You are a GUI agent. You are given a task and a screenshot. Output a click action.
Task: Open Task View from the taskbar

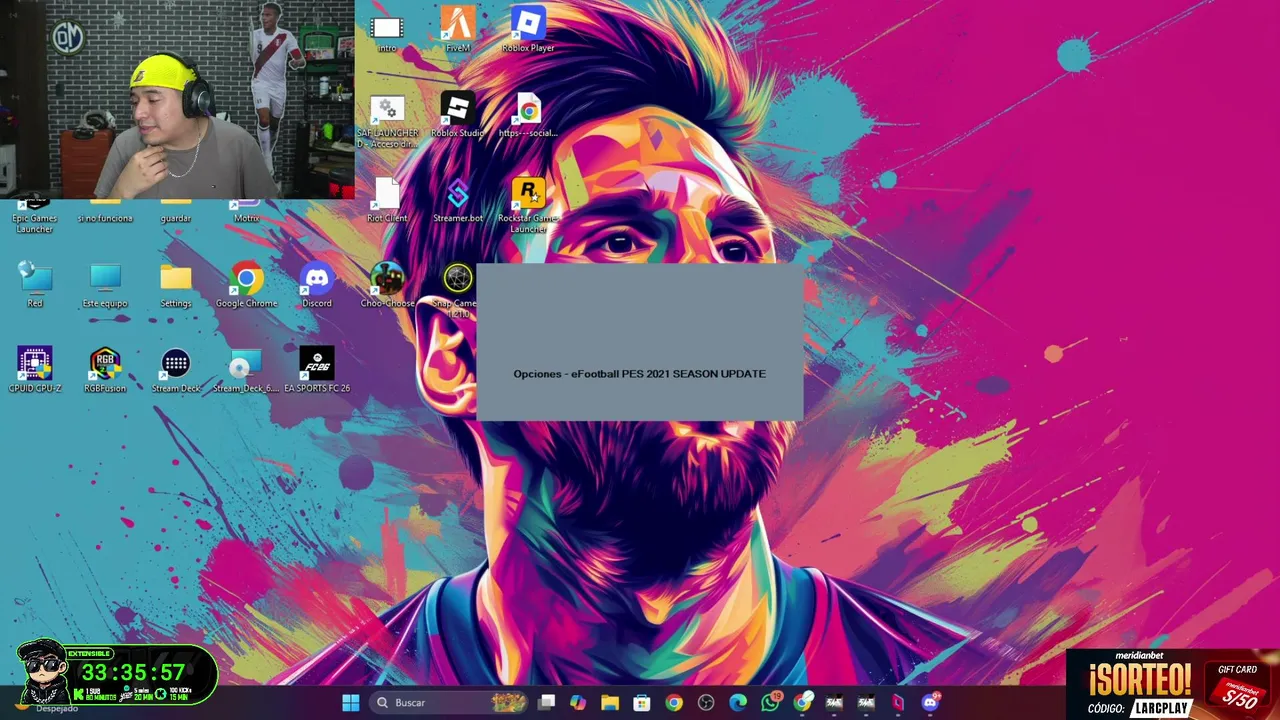(x=546, y=703)
